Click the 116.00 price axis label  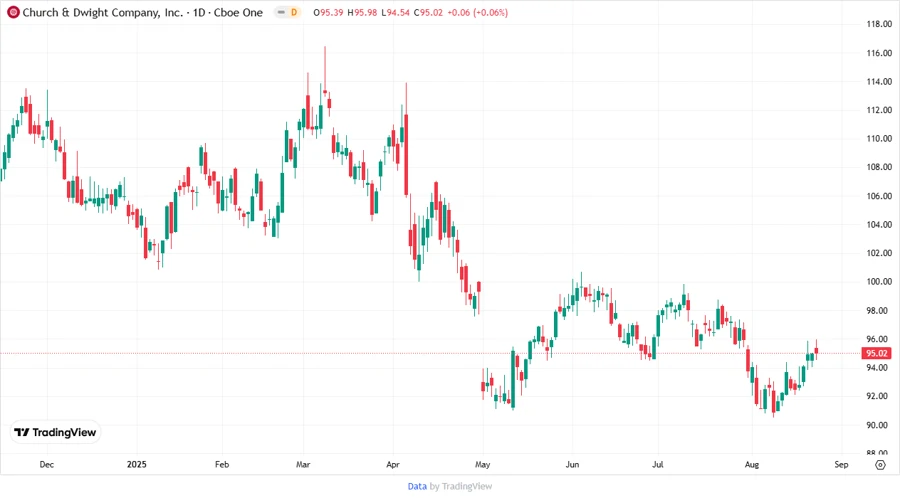tap(879, 53)
